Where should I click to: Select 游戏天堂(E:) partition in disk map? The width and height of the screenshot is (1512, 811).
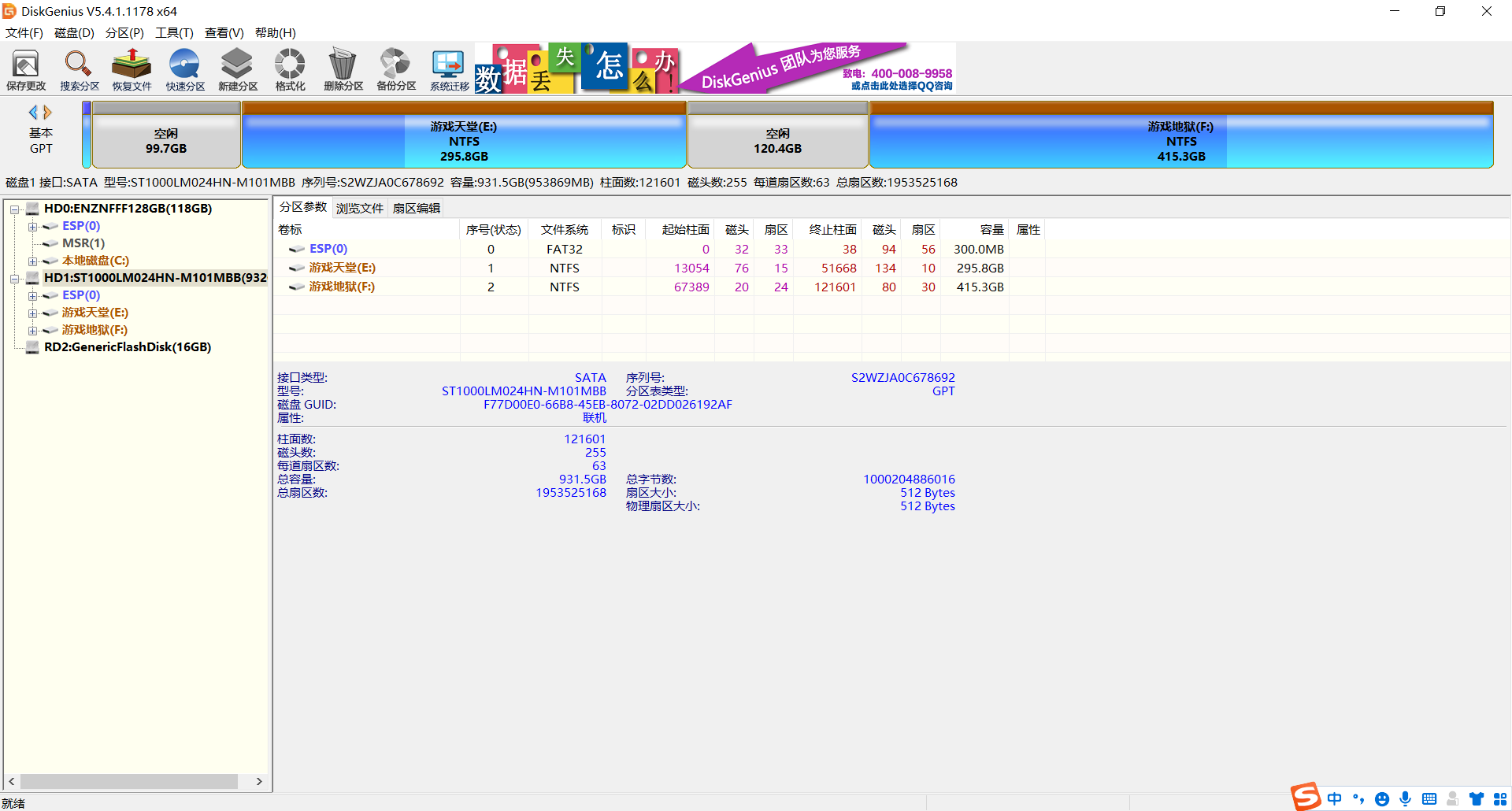(x=464, y=135)
